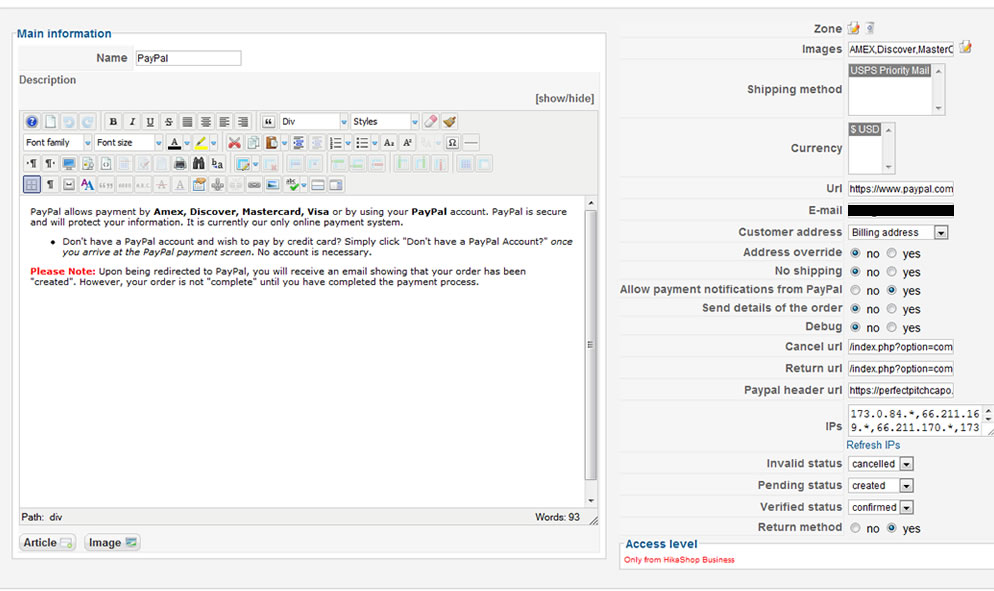Open the Styles dropdown
Image resolution: width=994 pixels, height=591 pixels.
385,121
